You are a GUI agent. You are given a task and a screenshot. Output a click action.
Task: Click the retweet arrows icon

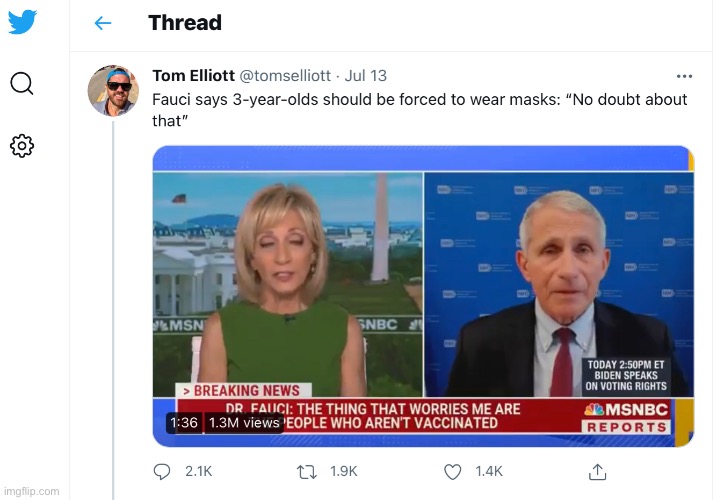308,471
